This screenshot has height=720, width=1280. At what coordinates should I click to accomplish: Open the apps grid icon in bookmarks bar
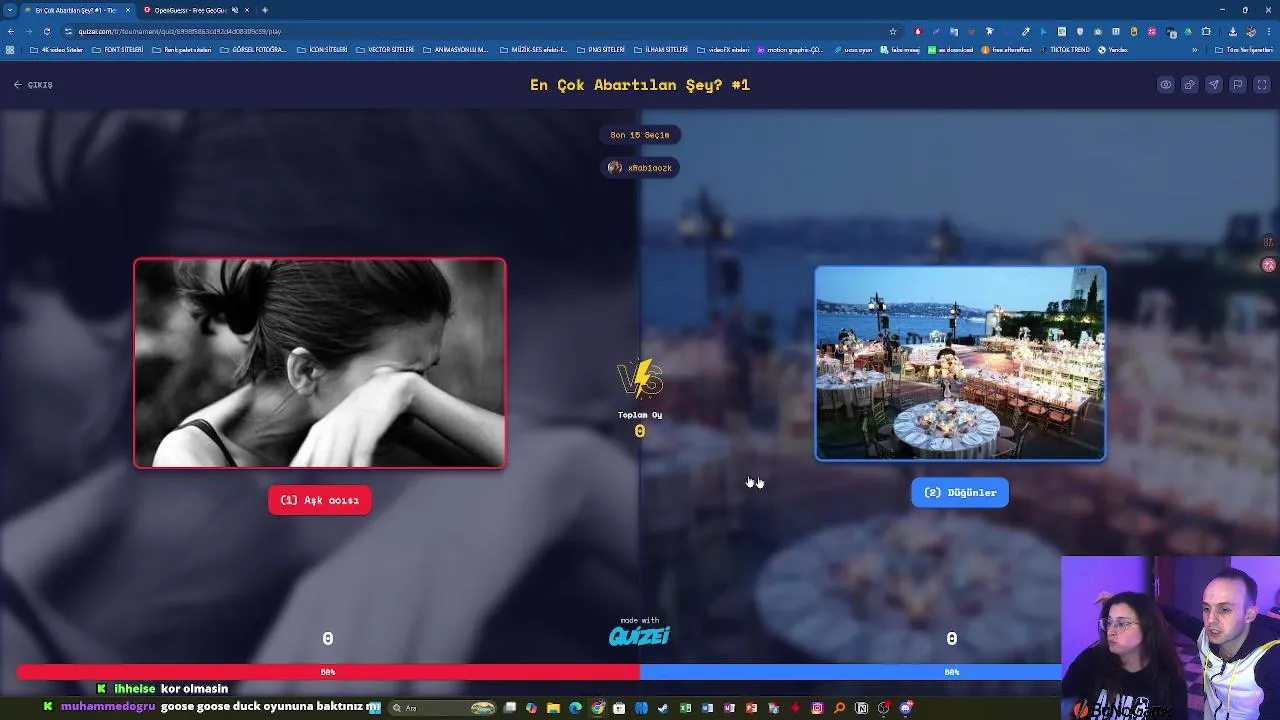click(10, 50)
